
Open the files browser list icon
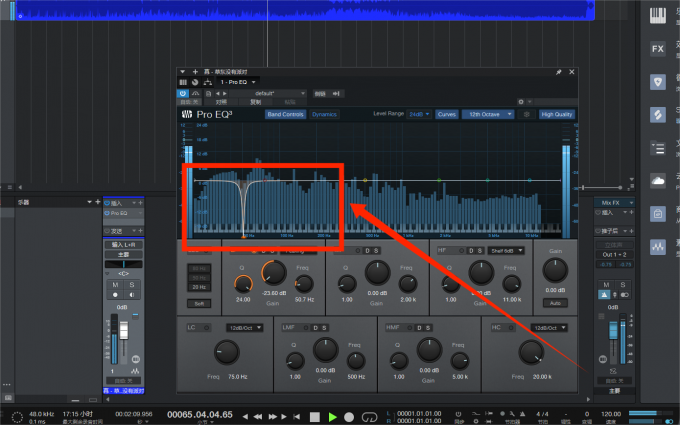click(x=657, y=148)
